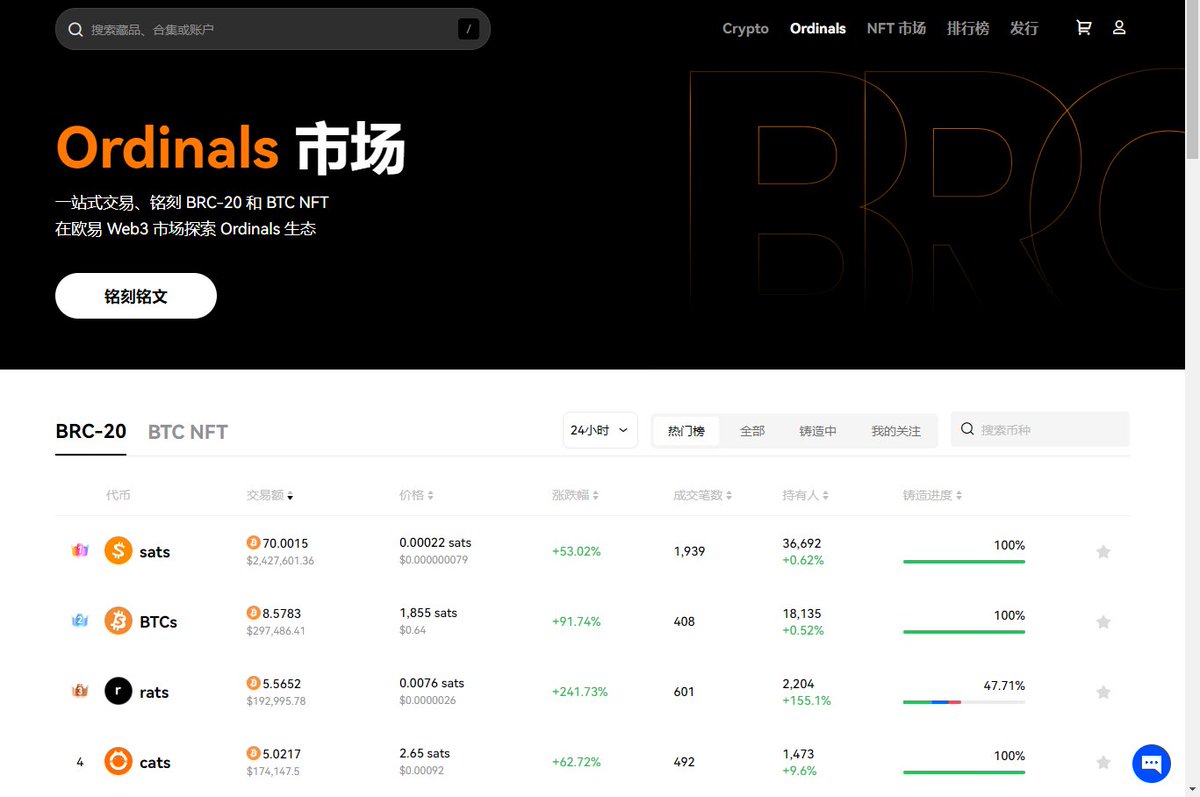
Task: Open the cats token name link
Action: point(155,763)
